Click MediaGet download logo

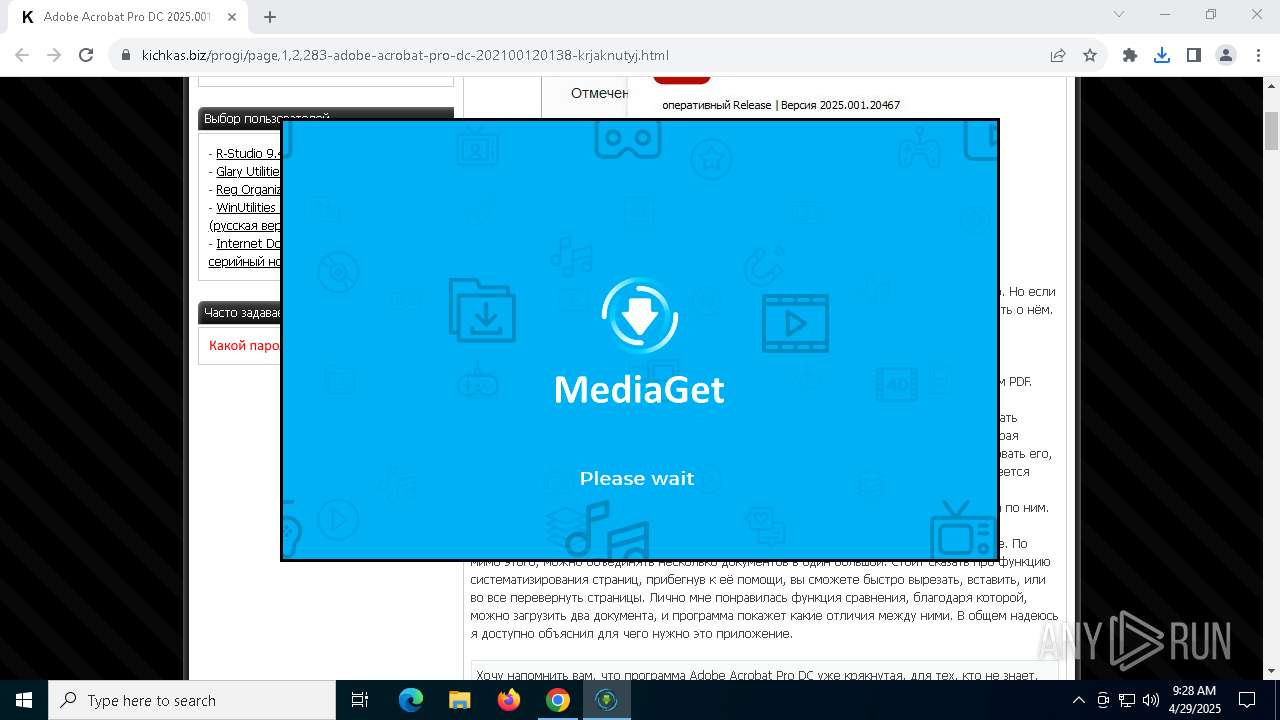640,315
